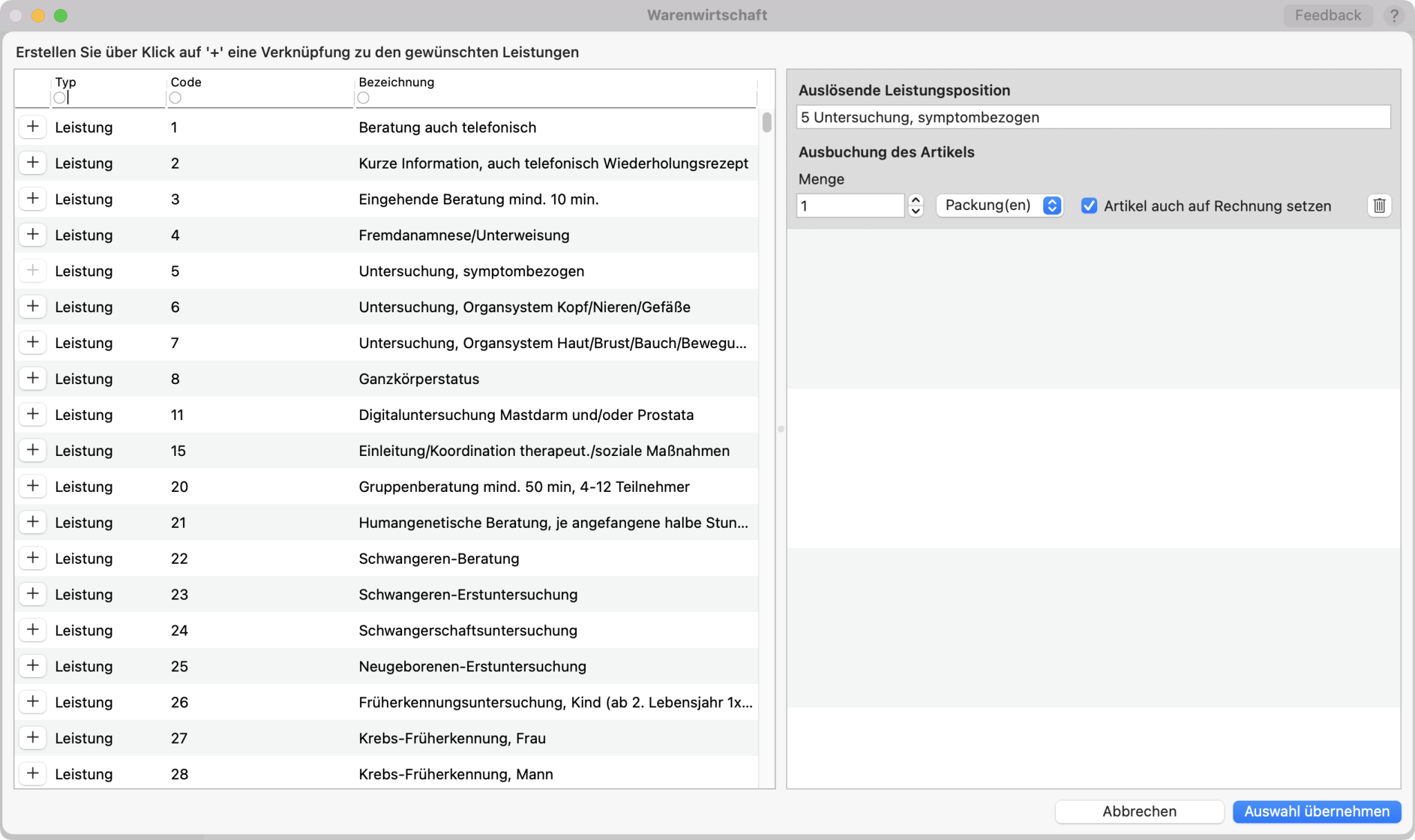
Task: Click the '+' icon next to Leistung 27
Action: tap(33, 738)
